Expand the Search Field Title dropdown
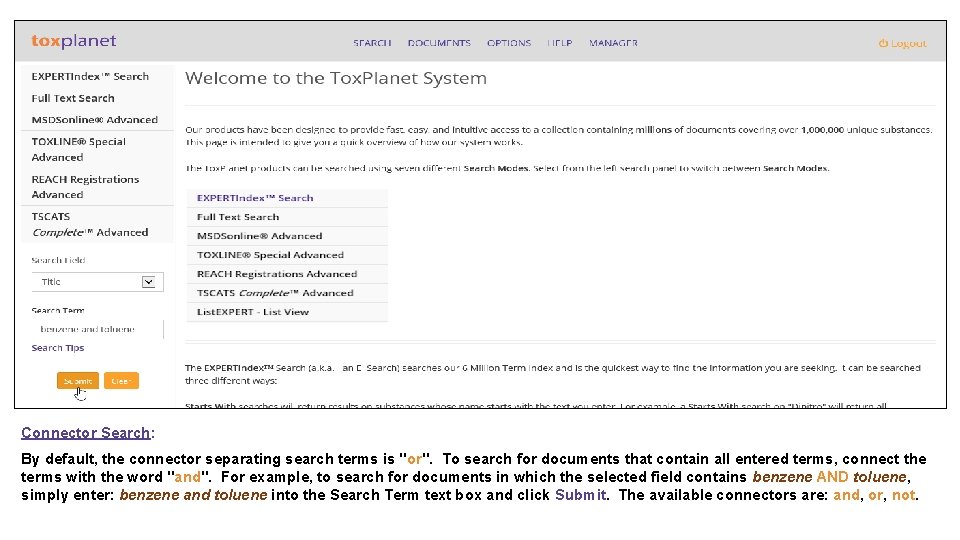 97,282
